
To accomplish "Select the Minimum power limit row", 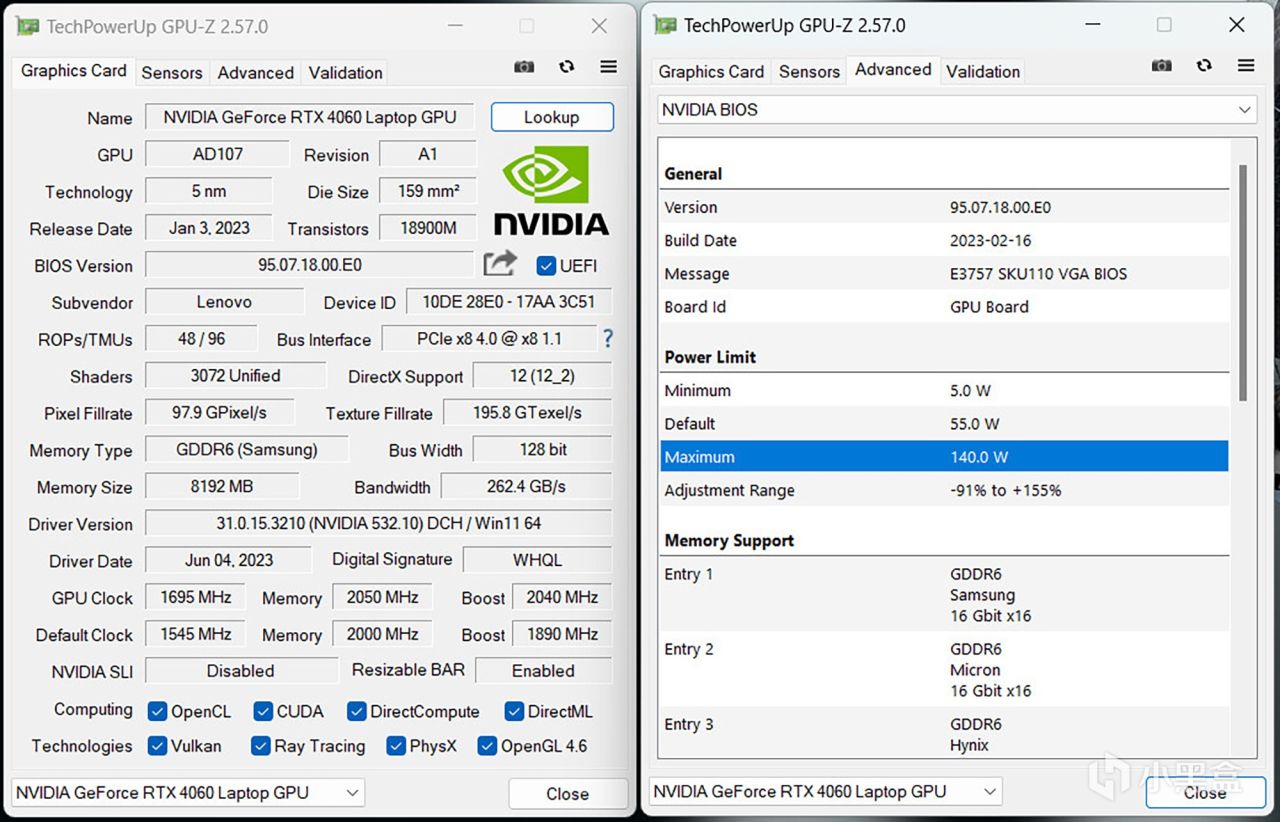I will click(x=944, y=391).
